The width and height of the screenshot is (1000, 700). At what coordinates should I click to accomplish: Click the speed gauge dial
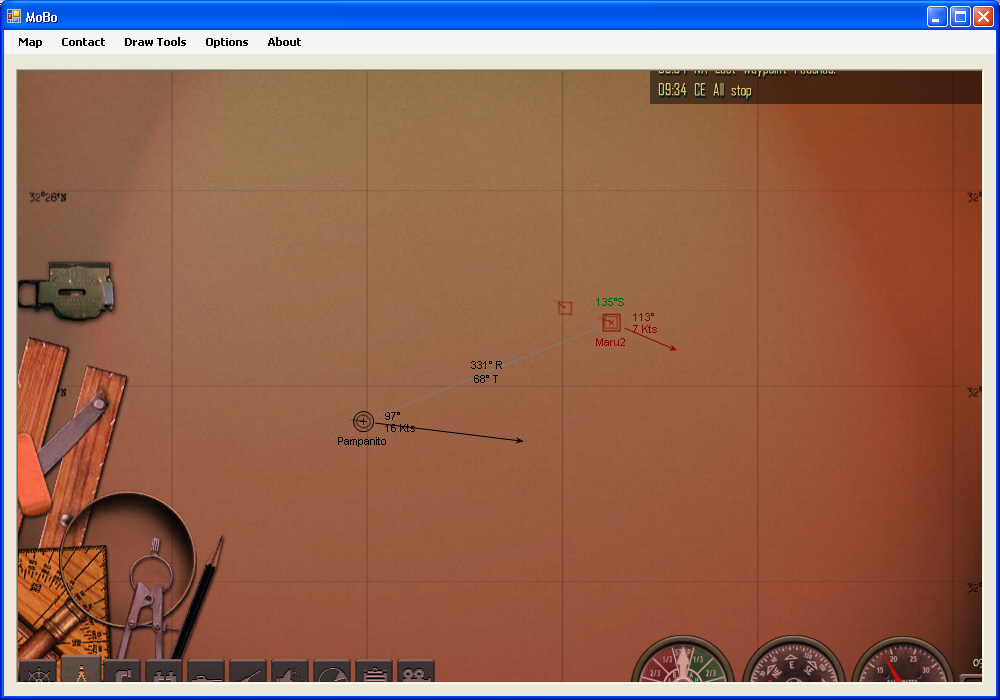[902, 666]
